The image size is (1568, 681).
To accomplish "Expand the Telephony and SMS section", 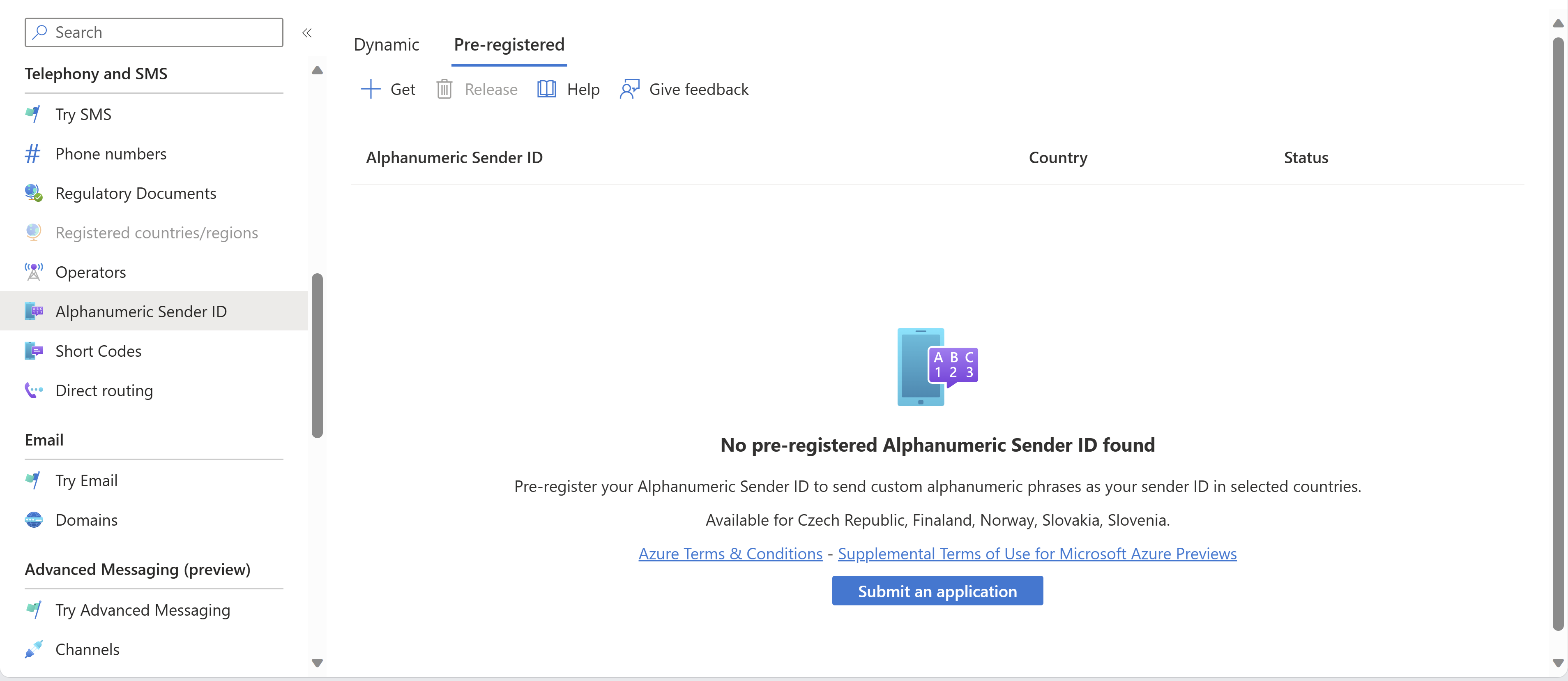I will click(x=97, y=72).
